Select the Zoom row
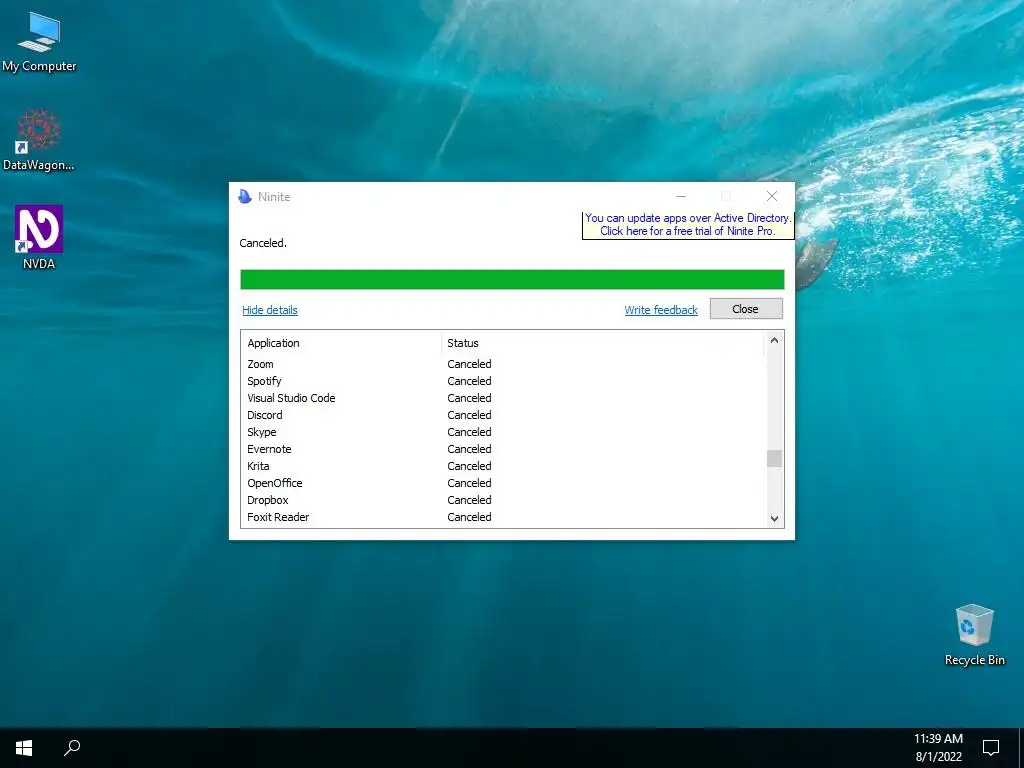The width and height of the screenshot is (1024, 768). pos(503,364)
